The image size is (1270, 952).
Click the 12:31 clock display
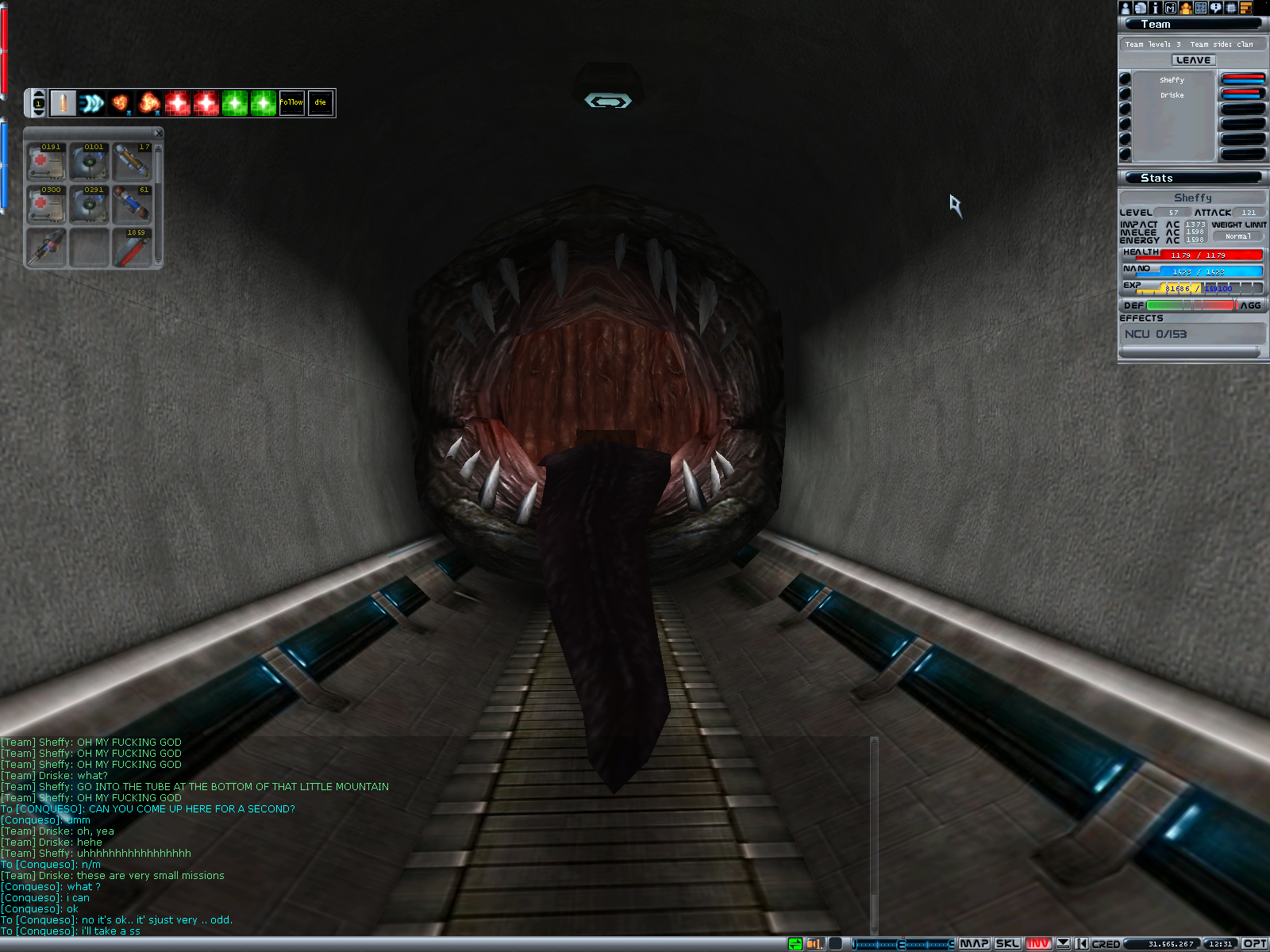(1220, 944)
